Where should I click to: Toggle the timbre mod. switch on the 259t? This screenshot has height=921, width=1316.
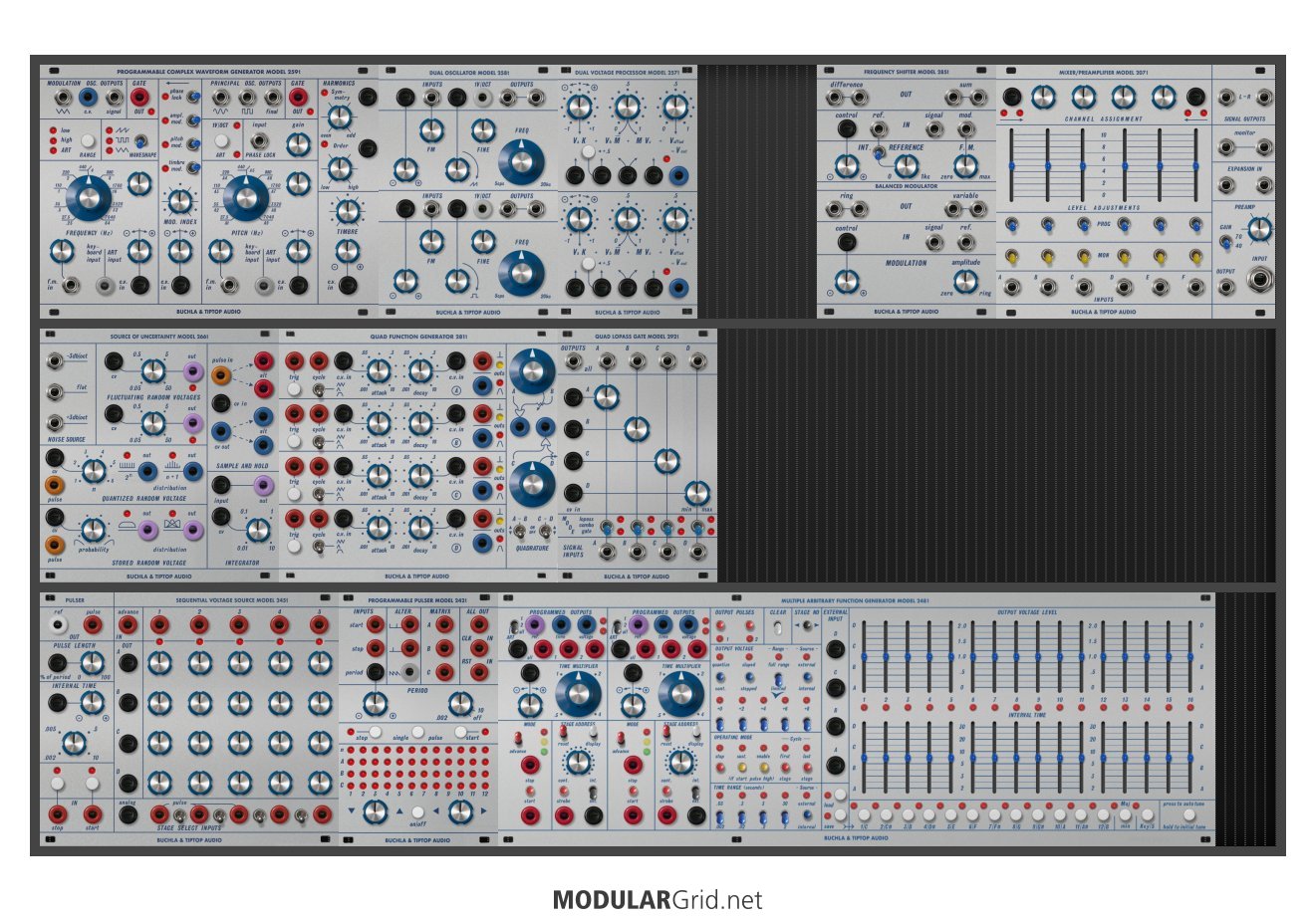193,167
